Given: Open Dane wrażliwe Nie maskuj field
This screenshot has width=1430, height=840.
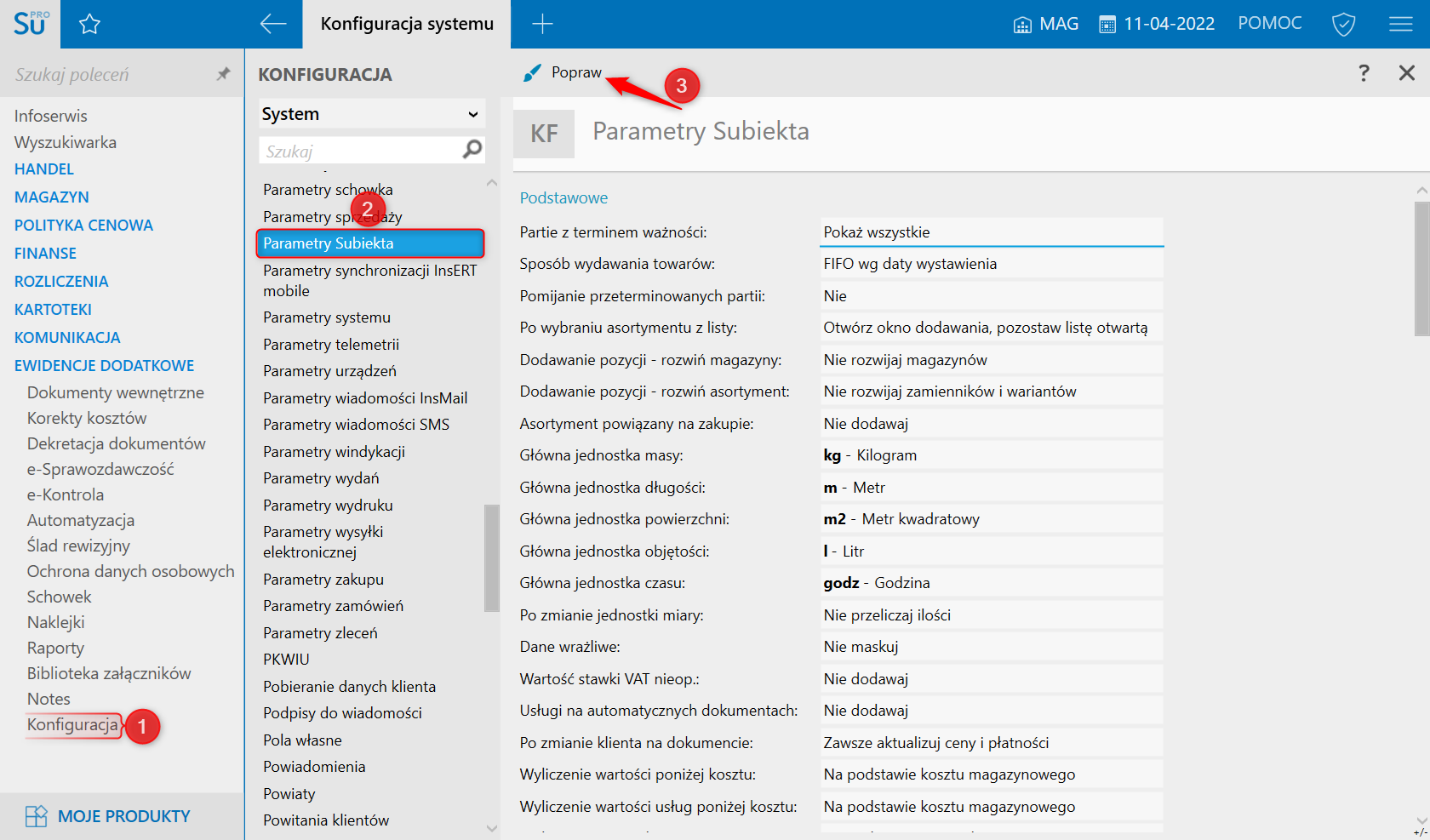Looking at the screenshot, I should (992, 647).
